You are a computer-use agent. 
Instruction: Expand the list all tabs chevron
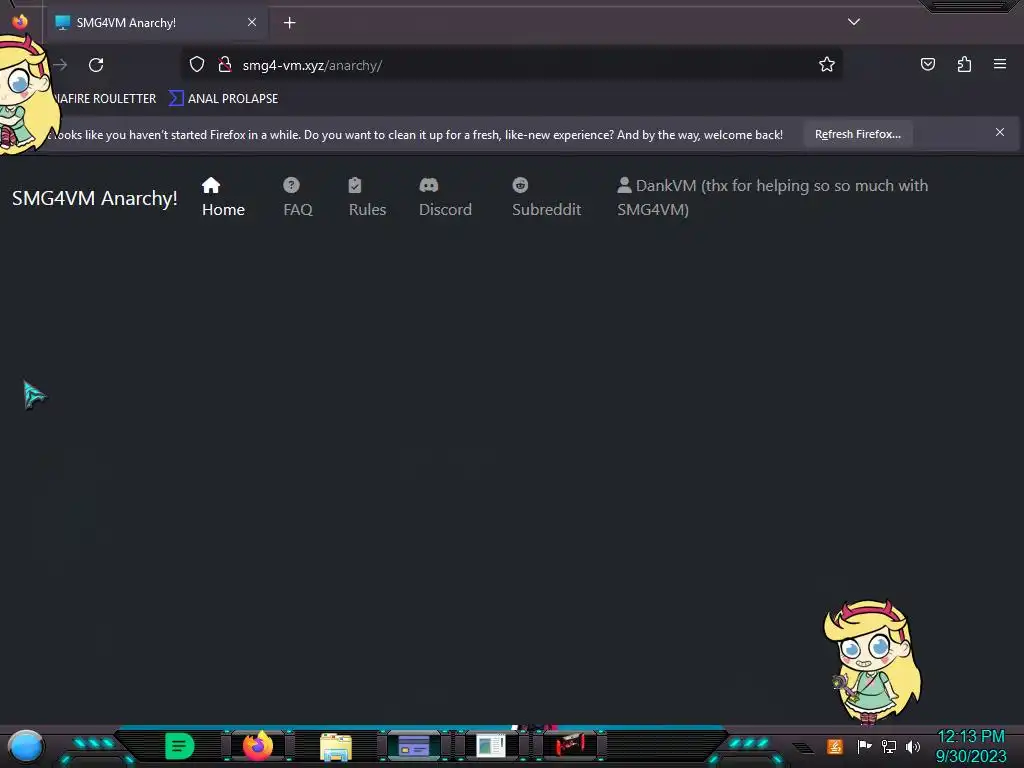click(x=854, y=22)
